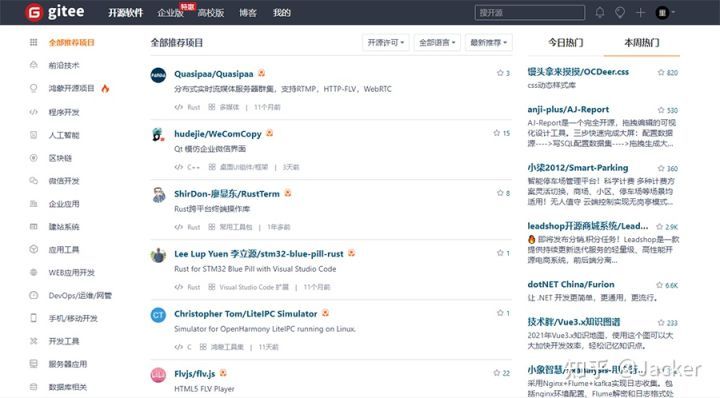The image size is (720, 398).
Task: Click the CT avatar of Christopher Tom
Action: 158,315
